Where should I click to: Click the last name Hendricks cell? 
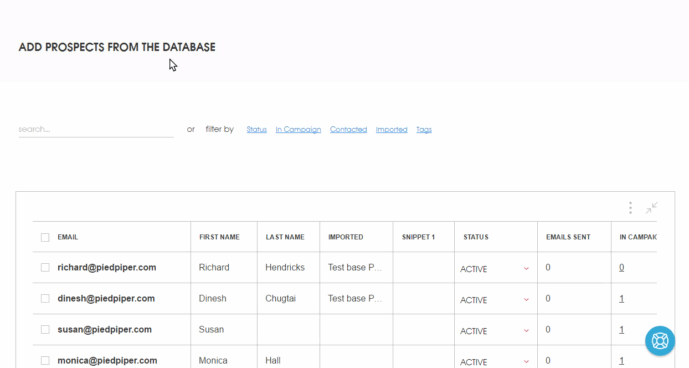(x=285, y=267)
